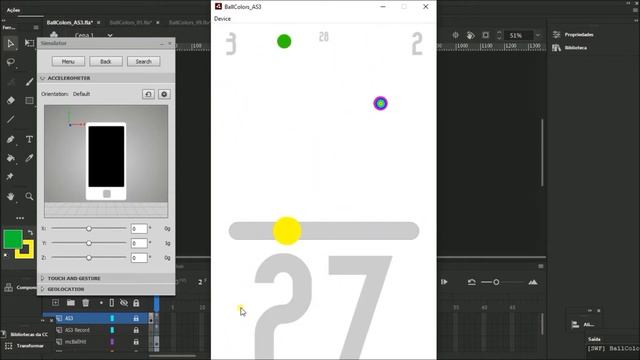Click Menu button in Simulator
Image resolution: width=640 pixels, height=360 pixels.
coord(68,61)
